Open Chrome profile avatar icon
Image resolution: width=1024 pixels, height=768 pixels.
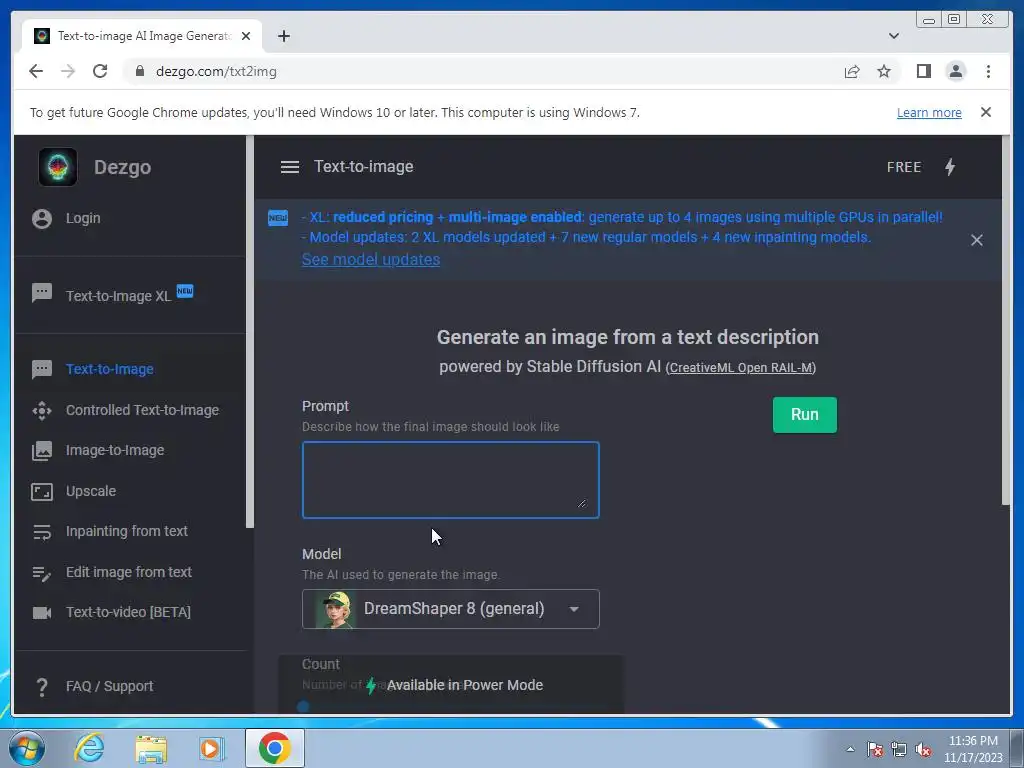955,71
